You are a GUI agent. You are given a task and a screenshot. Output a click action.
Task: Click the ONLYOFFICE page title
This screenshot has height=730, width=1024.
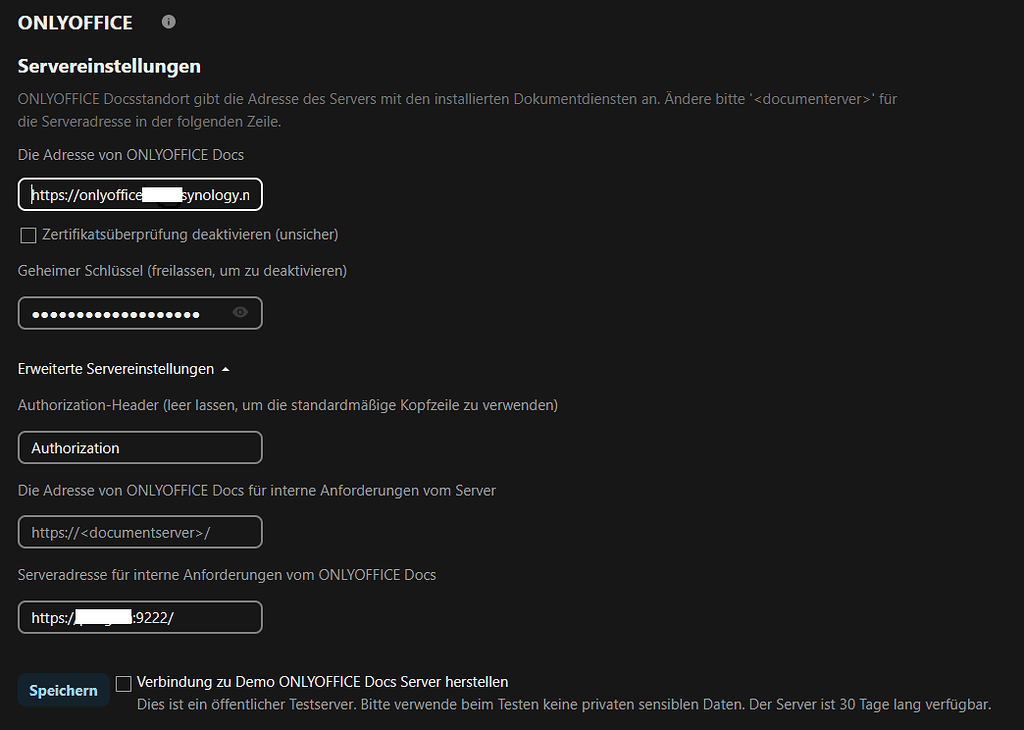point(75,21)
